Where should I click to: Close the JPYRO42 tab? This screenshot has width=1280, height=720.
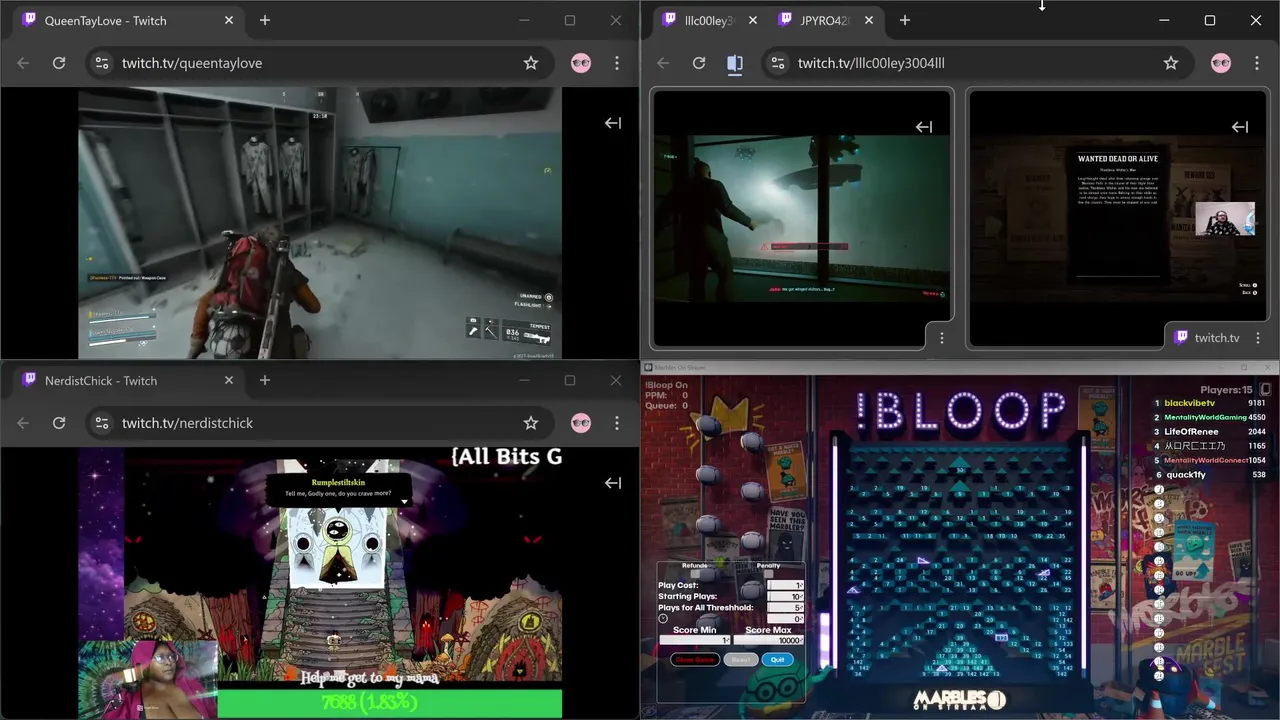(x=869, y=20)
